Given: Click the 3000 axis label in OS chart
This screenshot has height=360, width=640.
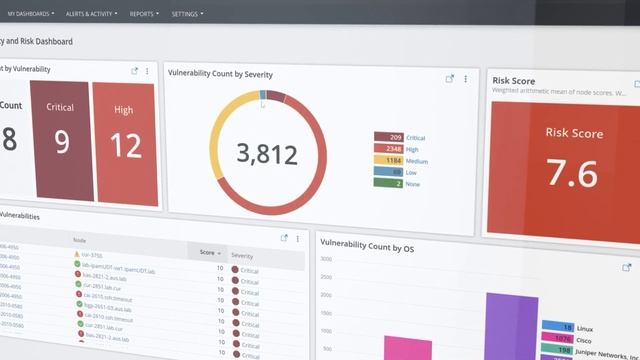Looking at the screenshot, I should (x=326, y=259).
